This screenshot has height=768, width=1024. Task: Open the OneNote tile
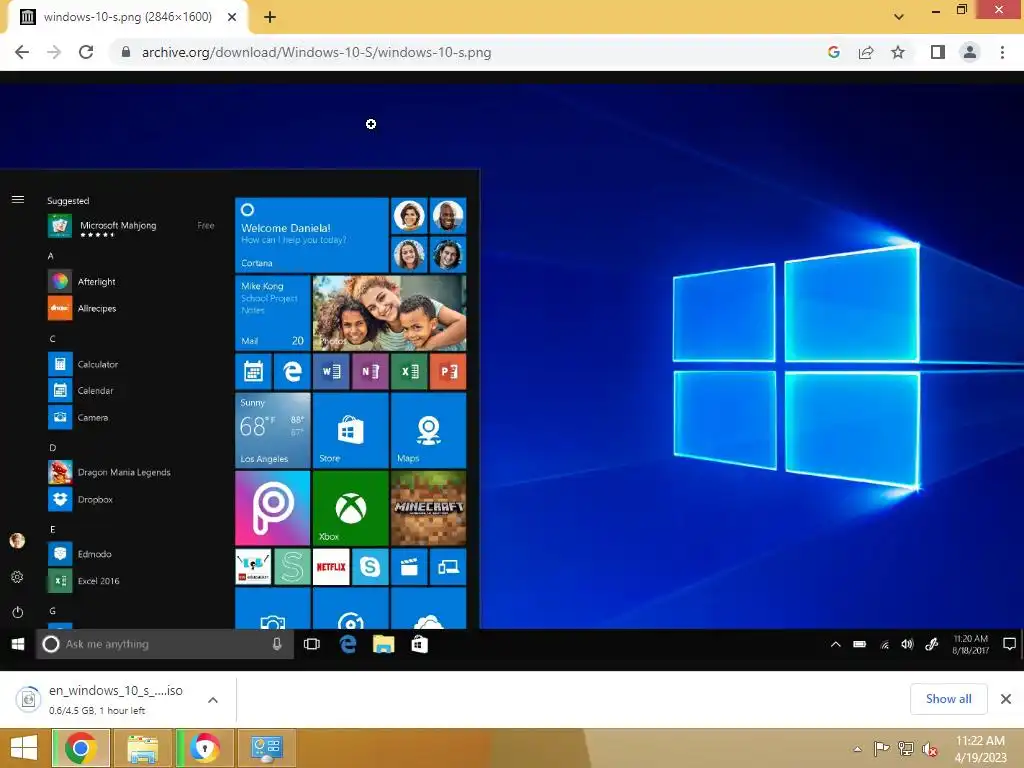pyautogui.click(x=370, y=372)
